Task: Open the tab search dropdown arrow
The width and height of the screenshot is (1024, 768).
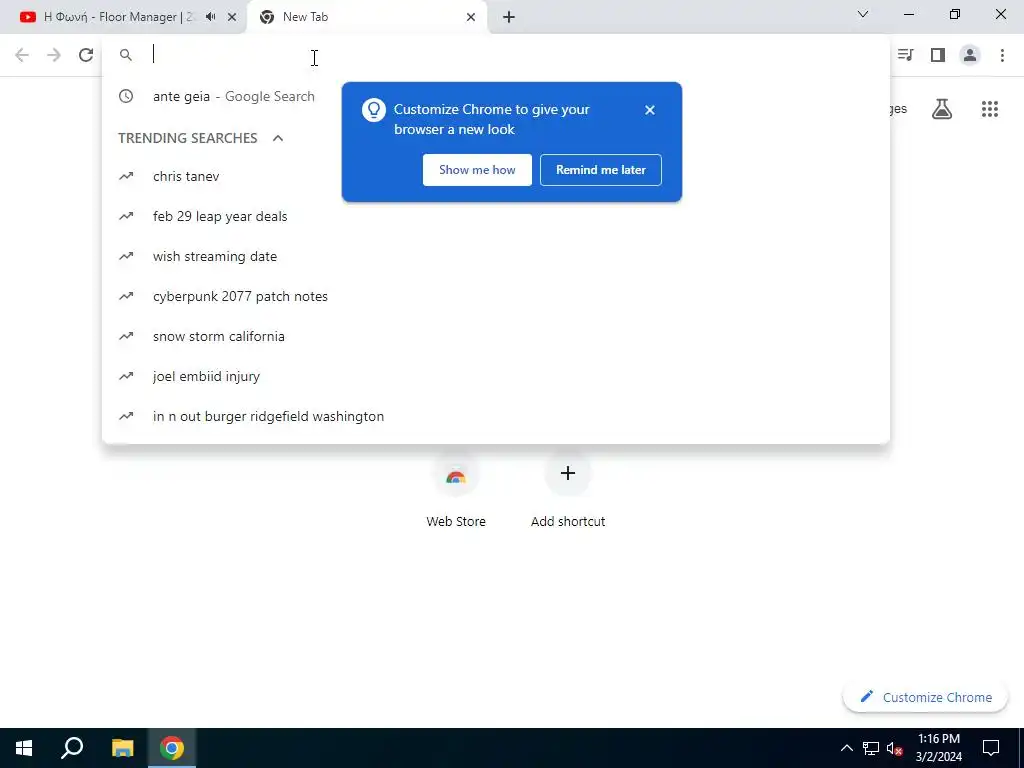Action: coord(863,14)
